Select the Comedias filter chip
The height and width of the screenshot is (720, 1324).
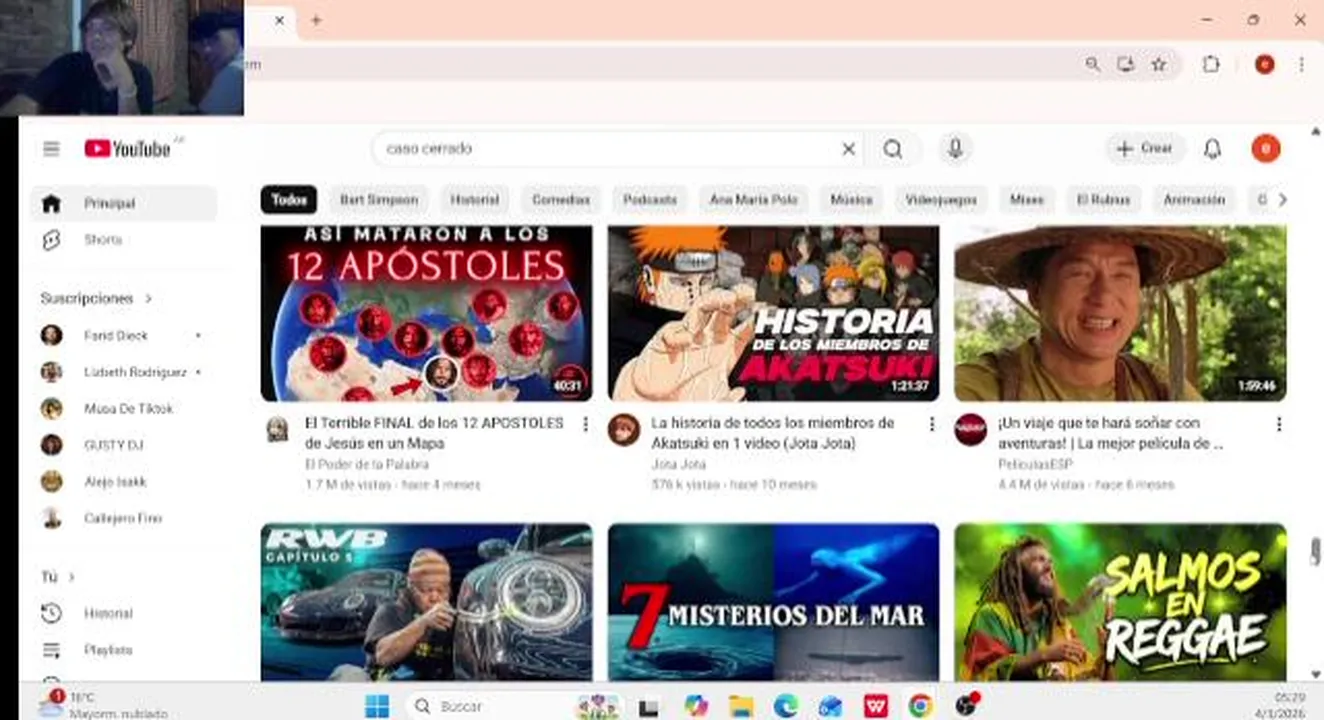click(x=561, y=199)
